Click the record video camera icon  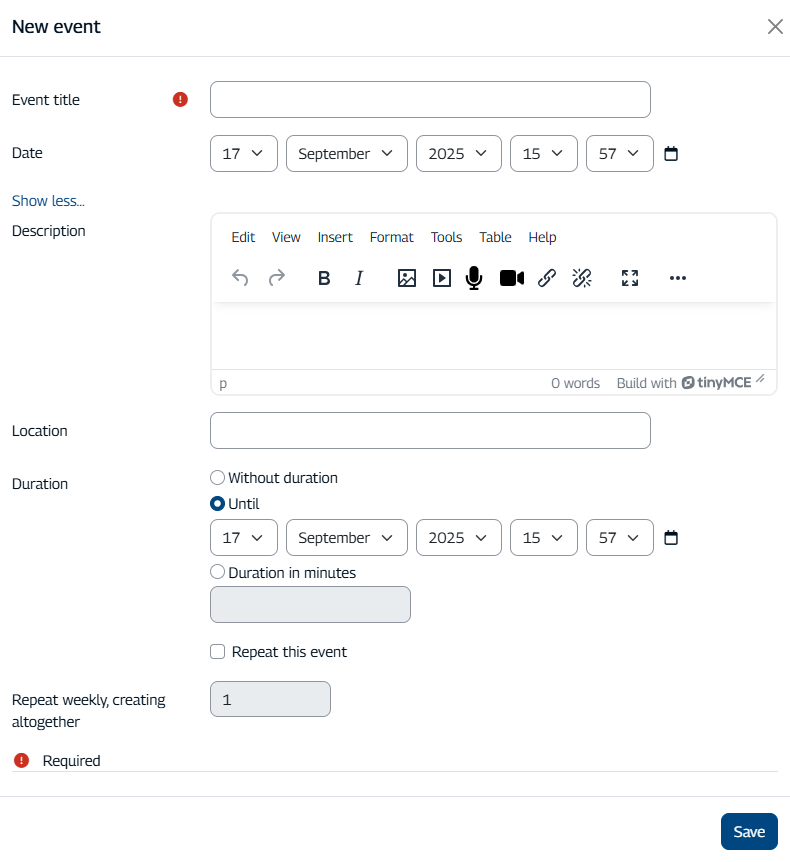pos(511,278)
